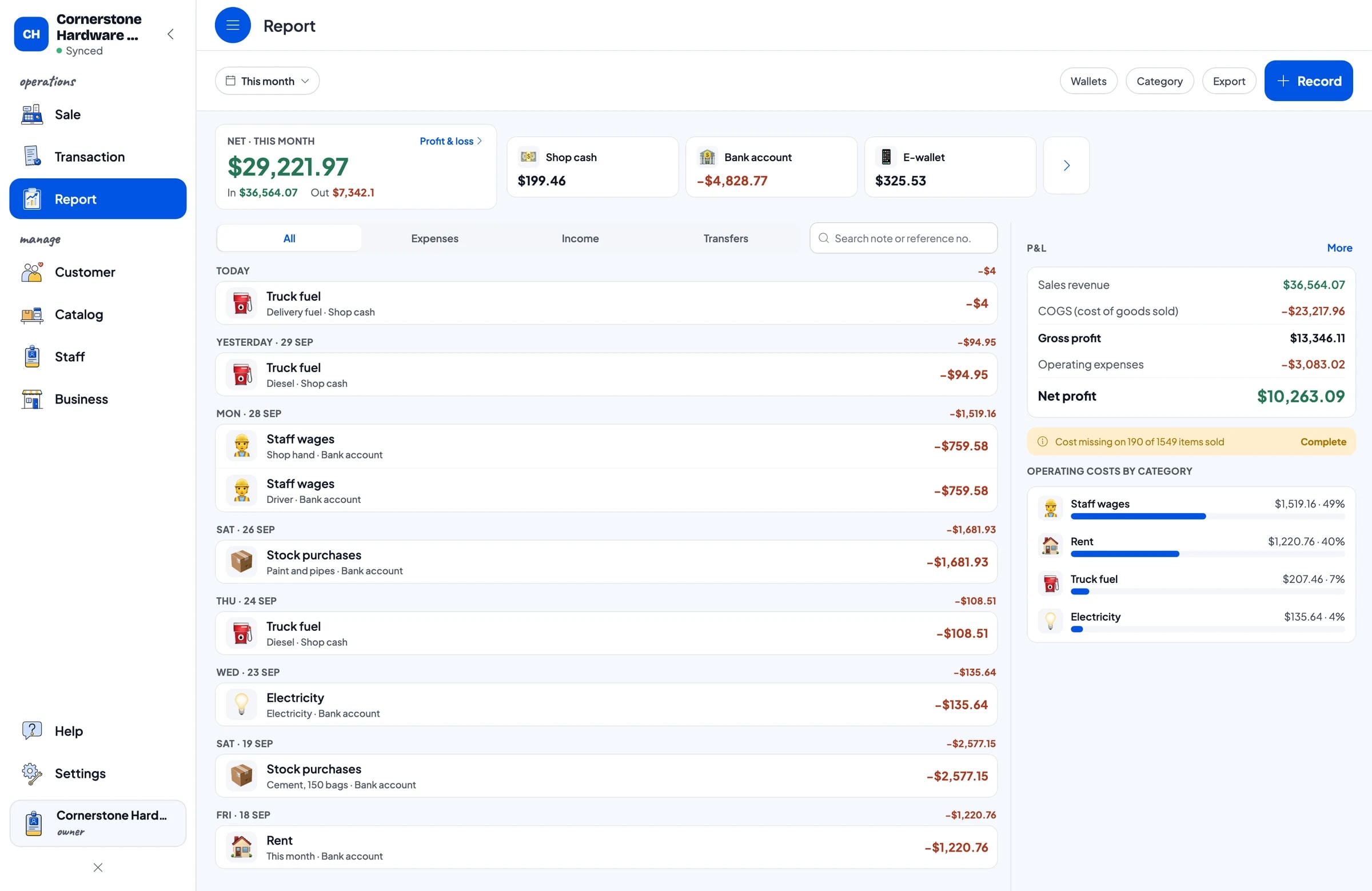Collapse the sidebar with the chevron
The height and width of the screenshot is (891, 1372).
(x=170, y=34)
